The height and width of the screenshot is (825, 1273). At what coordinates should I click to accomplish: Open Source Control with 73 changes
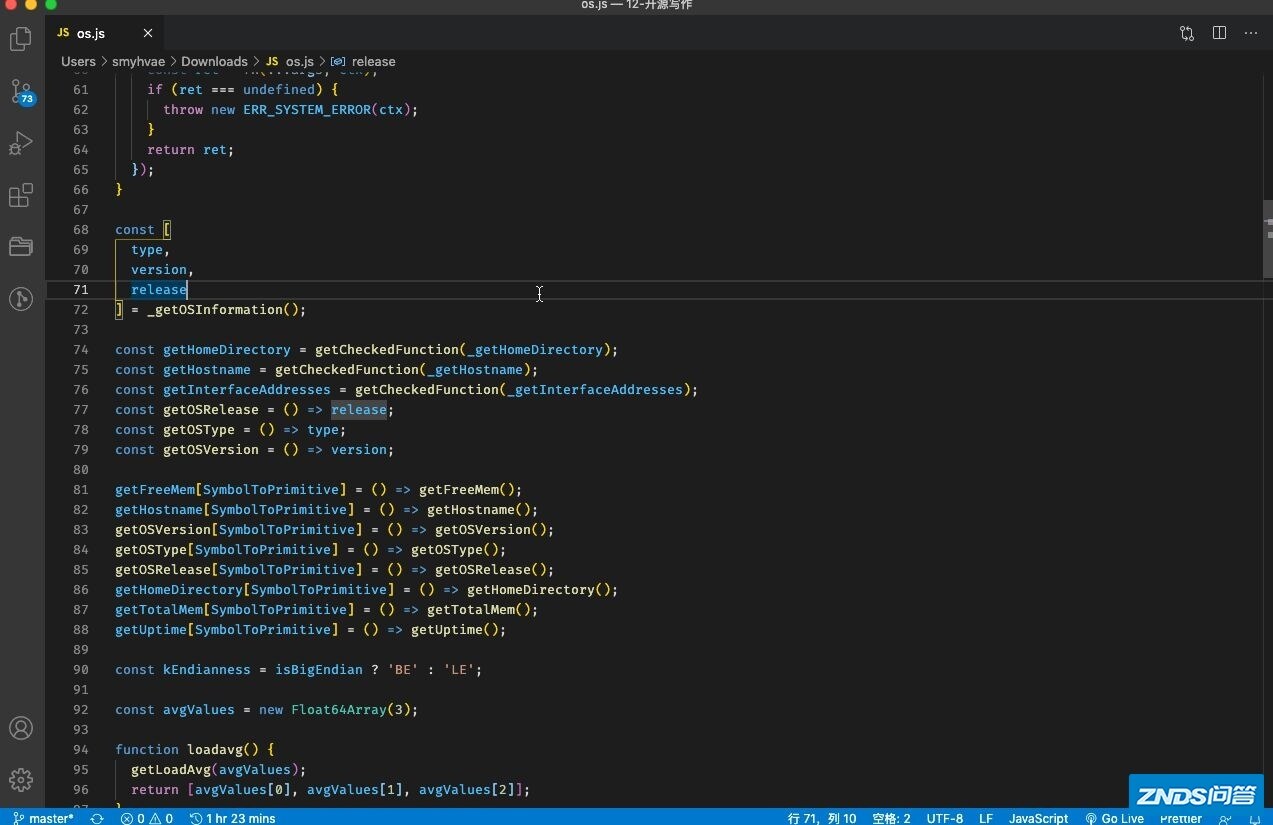pos(21,92)
